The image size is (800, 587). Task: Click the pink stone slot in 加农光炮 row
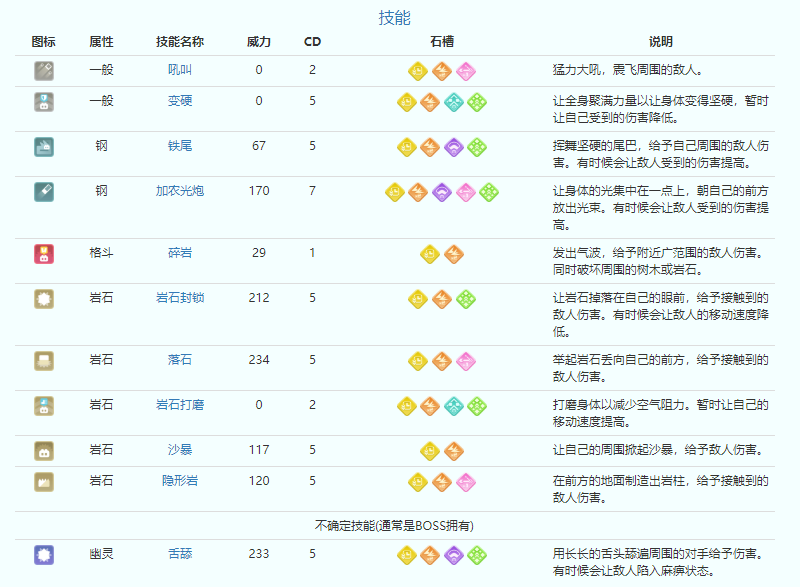pyautogui.click(x=466, y=192)
